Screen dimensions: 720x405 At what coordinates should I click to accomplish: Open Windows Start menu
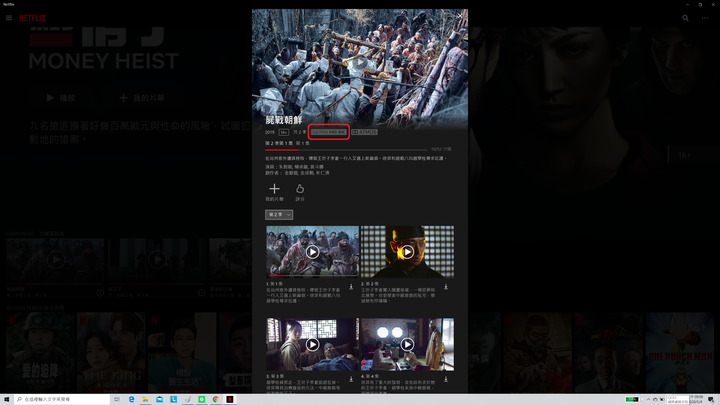click(x=6, y=399)
